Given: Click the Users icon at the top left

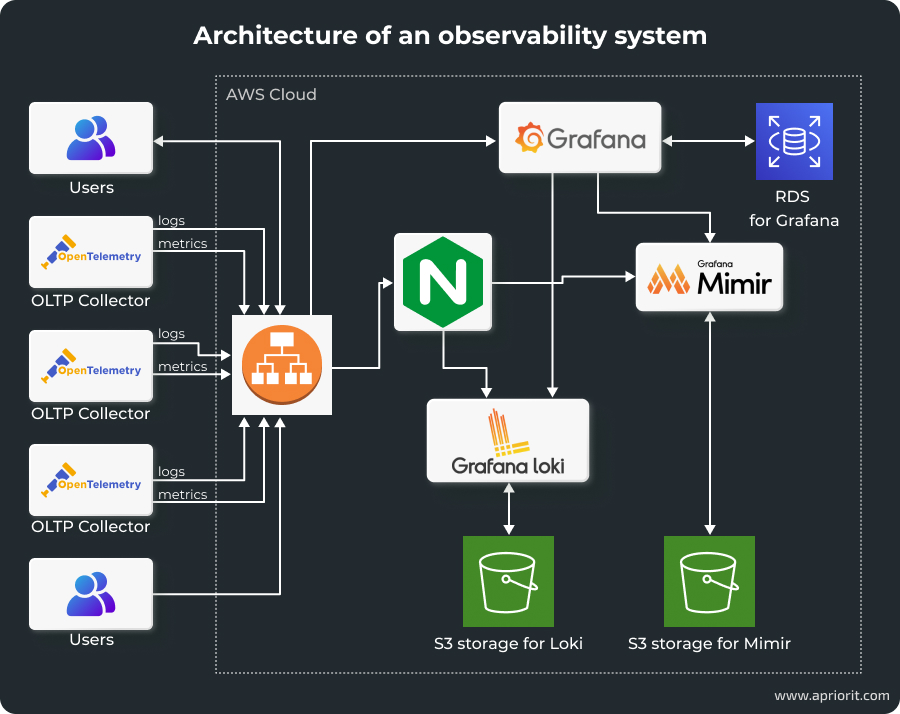Looking at the screenshot, I should coord(91,137).
